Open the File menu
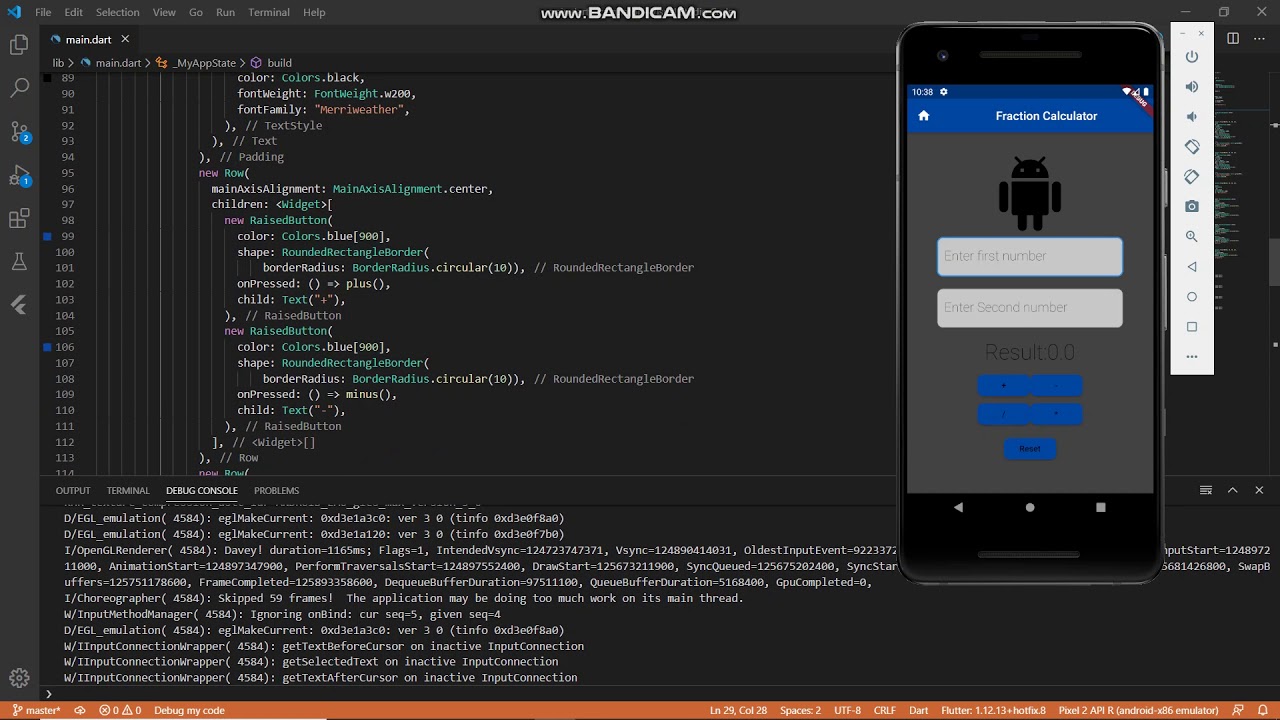The image size is (1280, 720). 43,12
